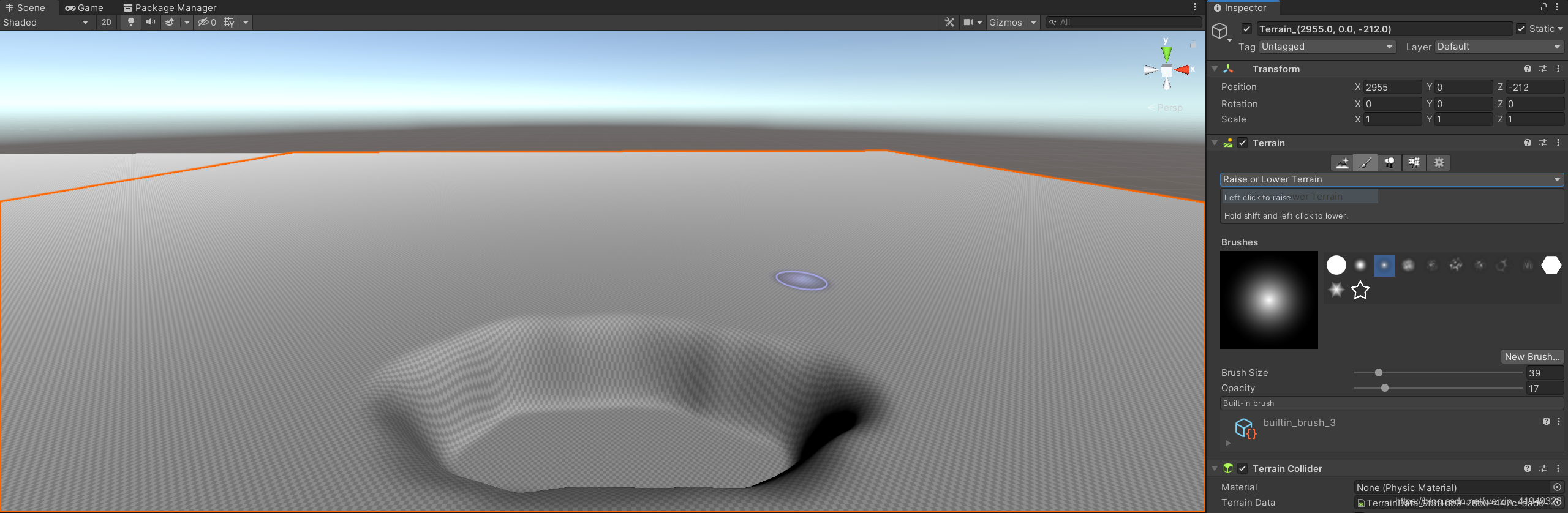Pick the soft circle brush next to solid circle
This screenshot has height=513, width=1568.
[1360, 265]
